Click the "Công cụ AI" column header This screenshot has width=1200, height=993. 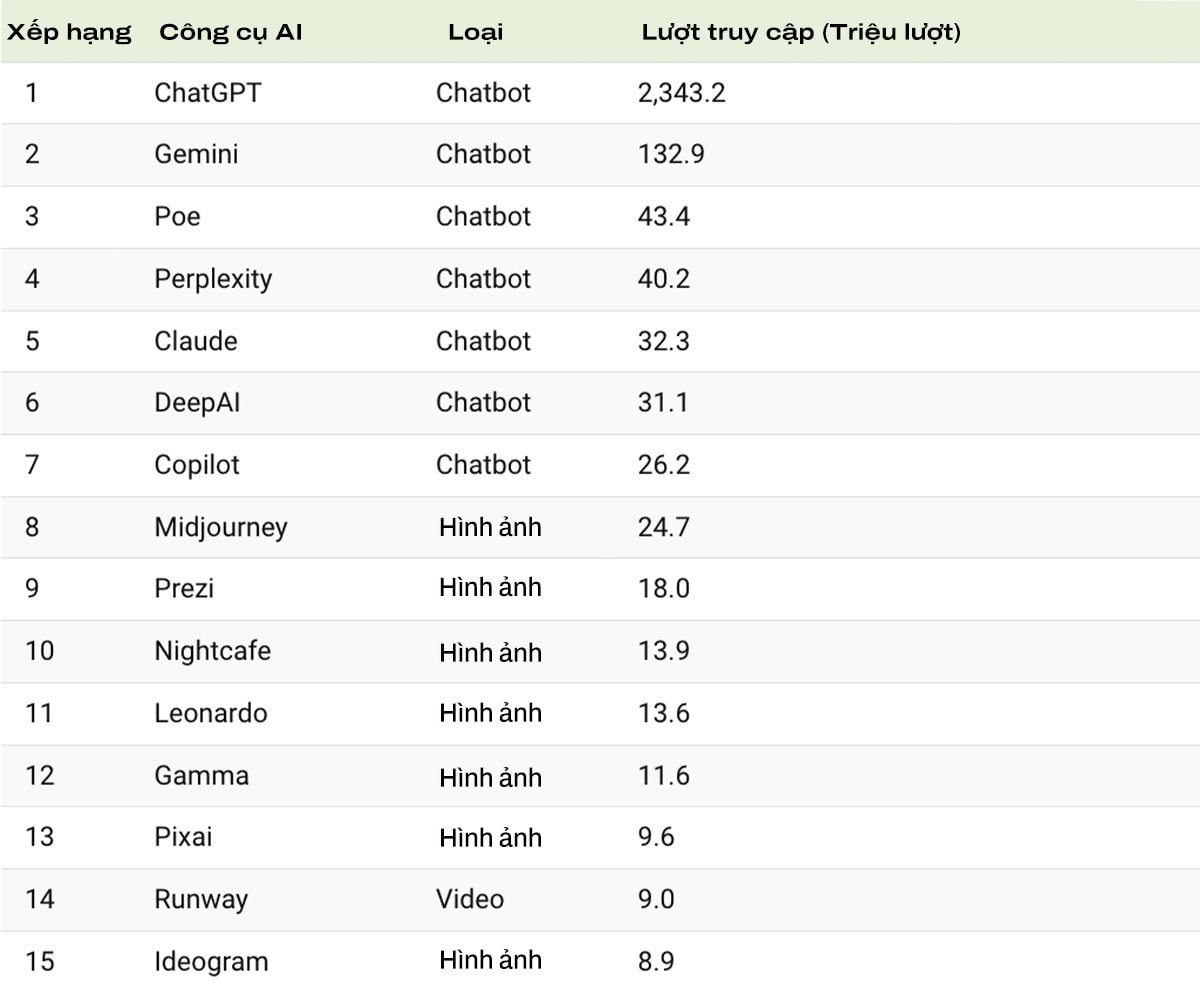230,32
